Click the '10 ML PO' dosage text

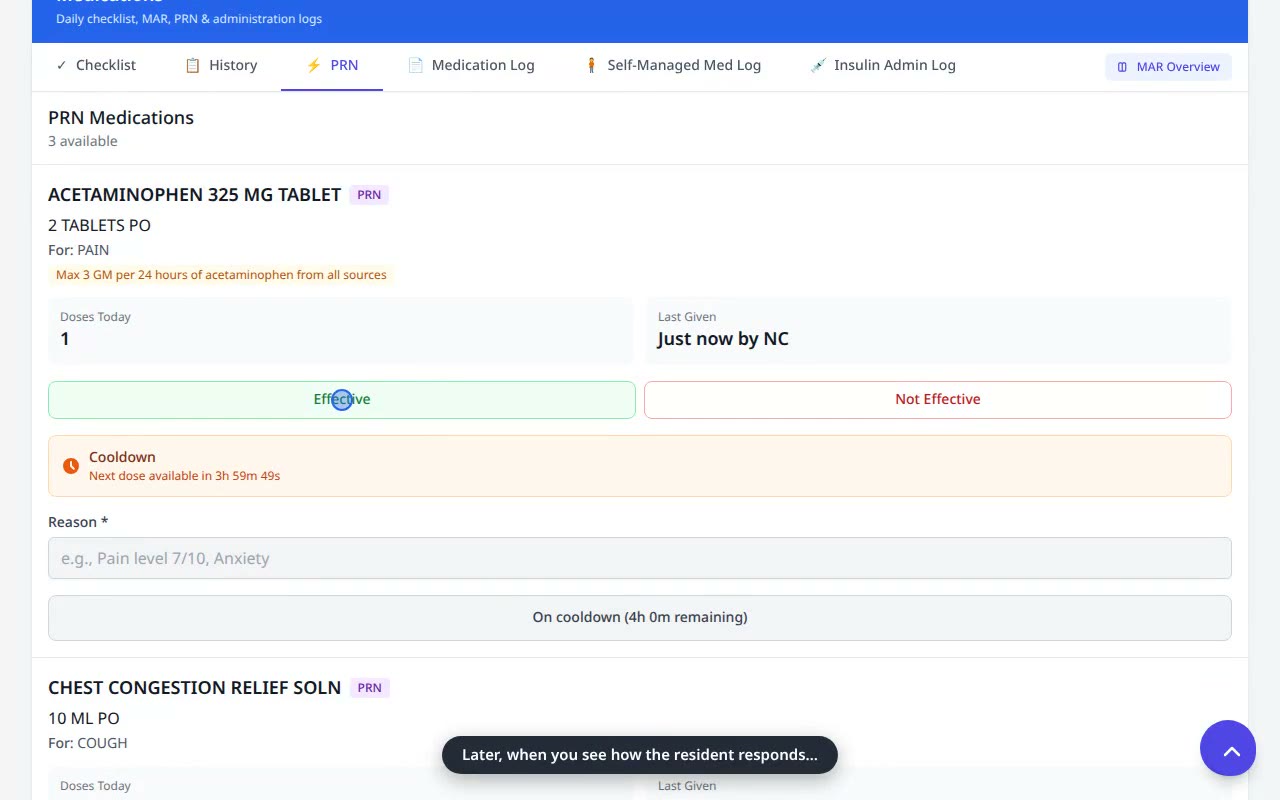click(x=84, y=719)
